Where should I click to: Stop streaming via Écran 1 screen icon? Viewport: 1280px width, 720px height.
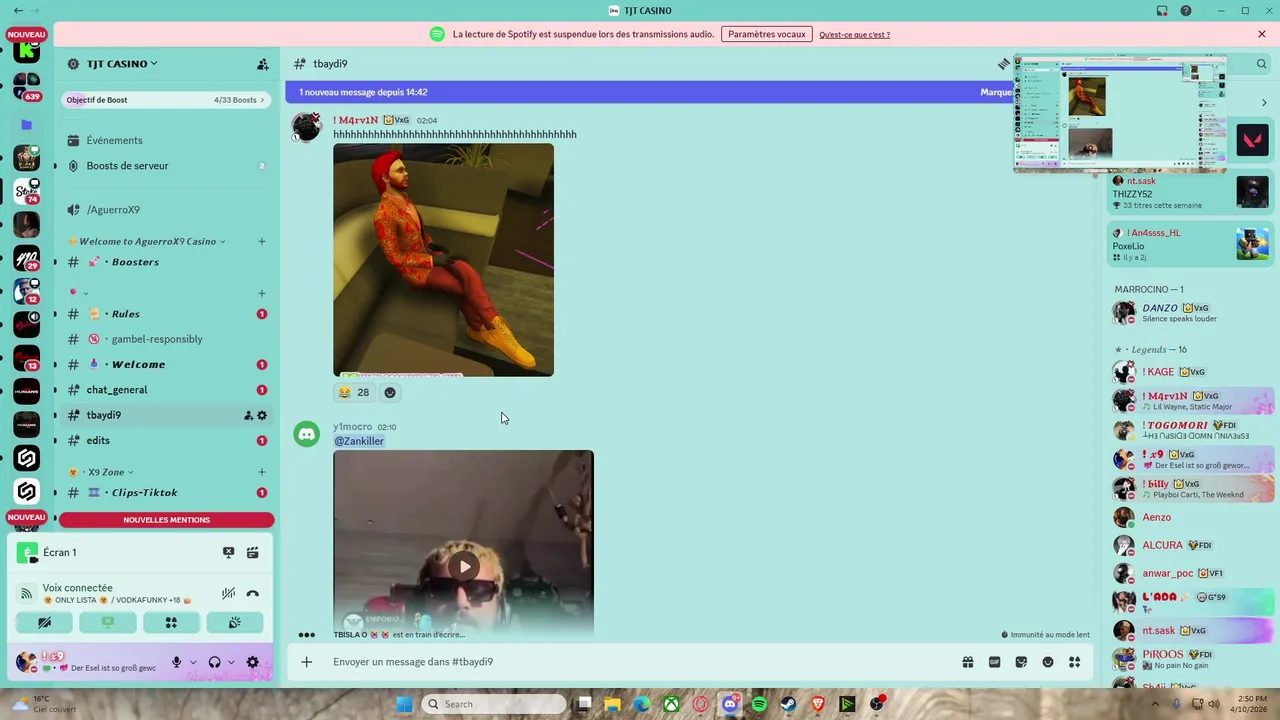coord(228,552)
